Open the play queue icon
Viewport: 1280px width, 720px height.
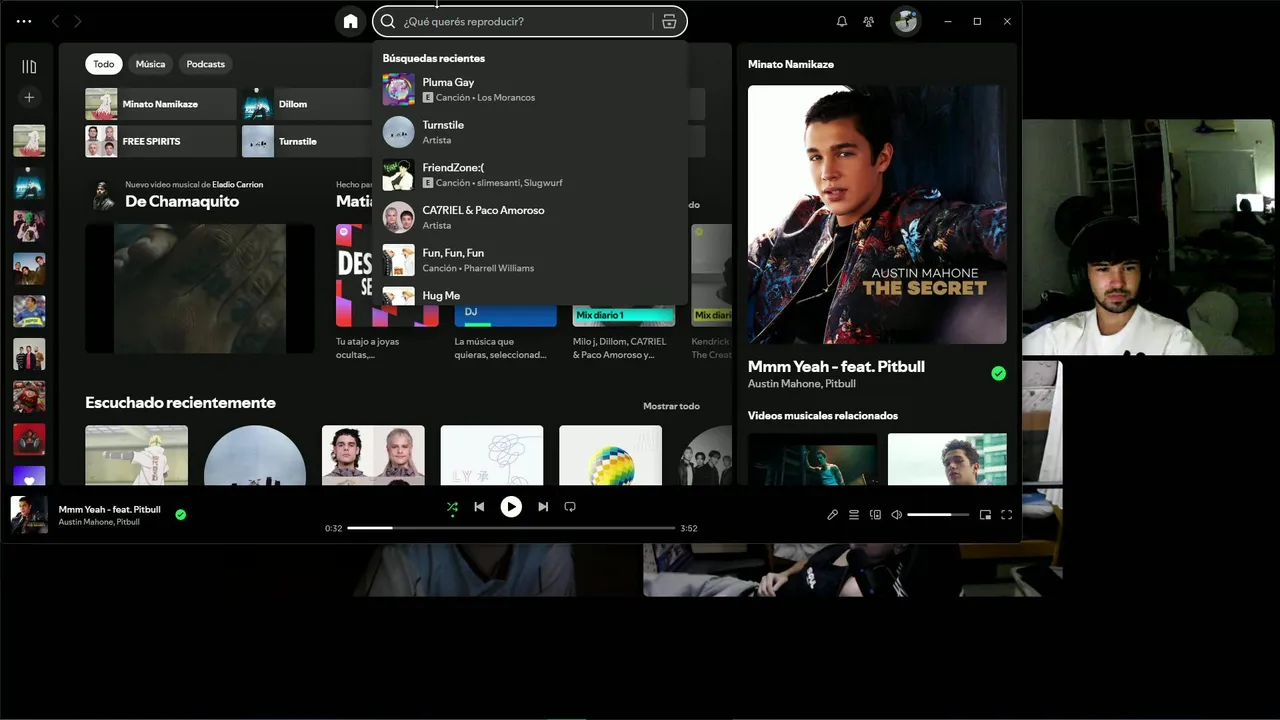point(854,515)
